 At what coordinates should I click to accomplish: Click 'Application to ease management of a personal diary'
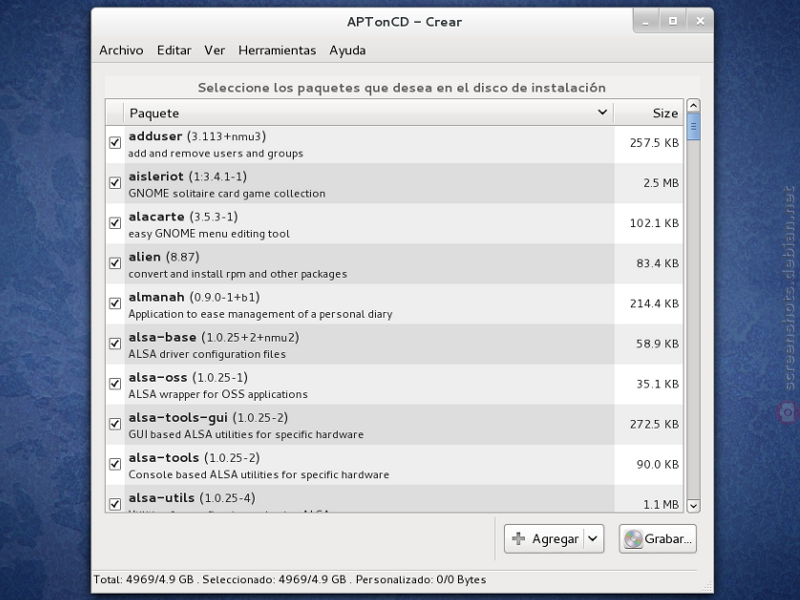[260, 314]
